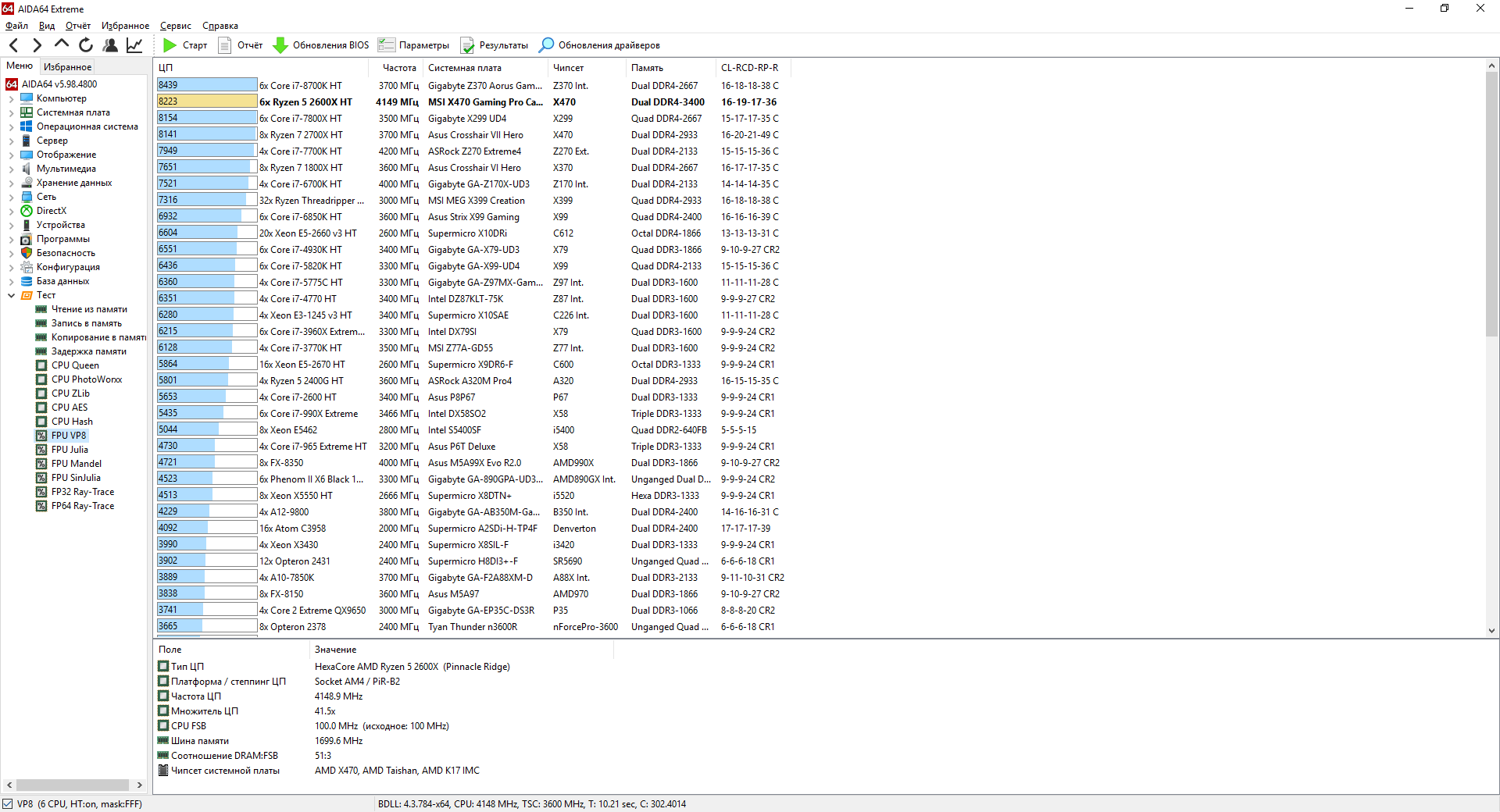This screenshot has height=812, width=1500.
Task: Sort results by the Память column header
Action: click(x=670, y=68)
